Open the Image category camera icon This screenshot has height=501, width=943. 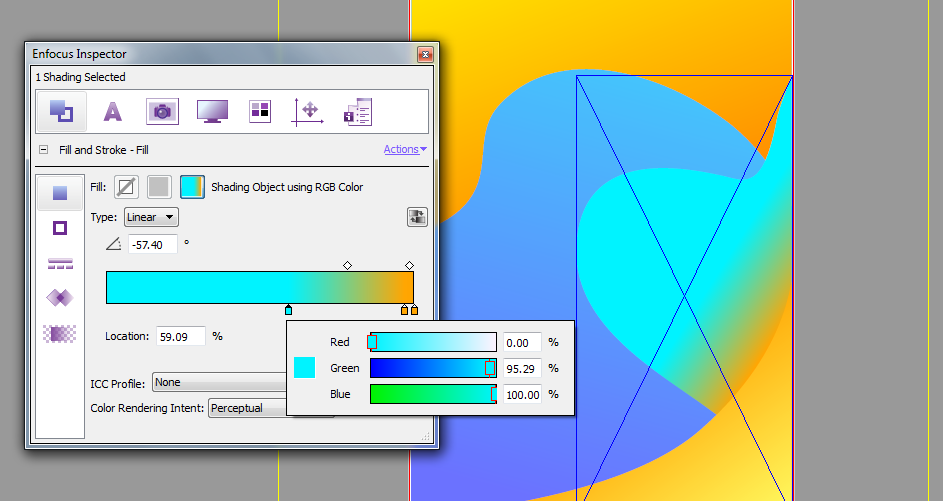point(162,111)
